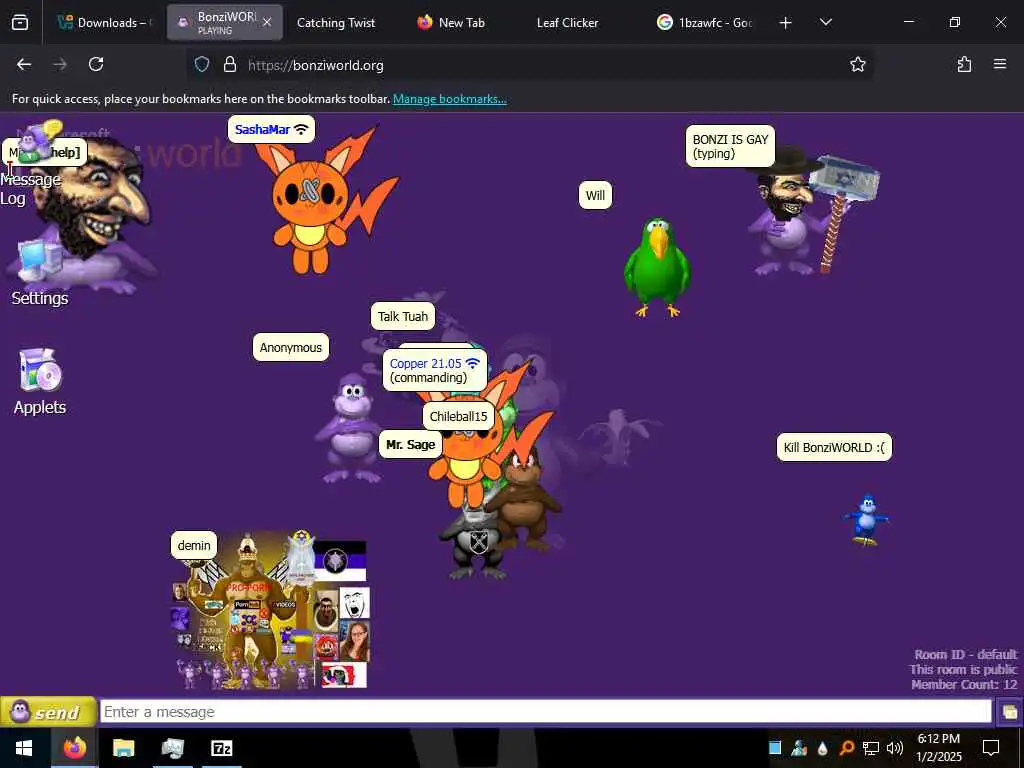Viewport: 1024px width, 768px height.
Task: Focus the Enter a message field
Action: pyautogui.click(x=545, y=712)
